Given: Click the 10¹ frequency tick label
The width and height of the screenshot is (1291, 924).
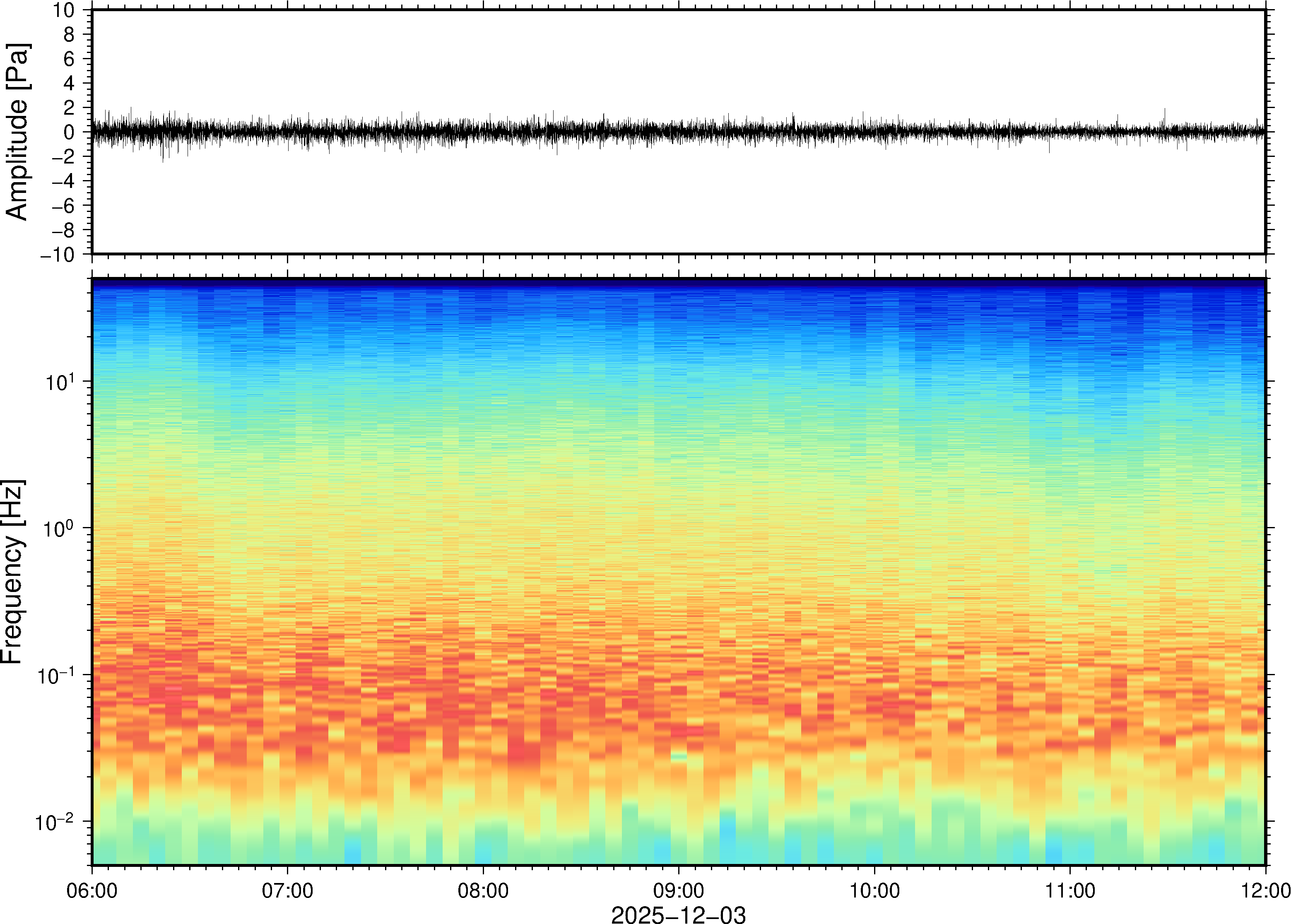Looking at the screenshot, I should [60, 382].
